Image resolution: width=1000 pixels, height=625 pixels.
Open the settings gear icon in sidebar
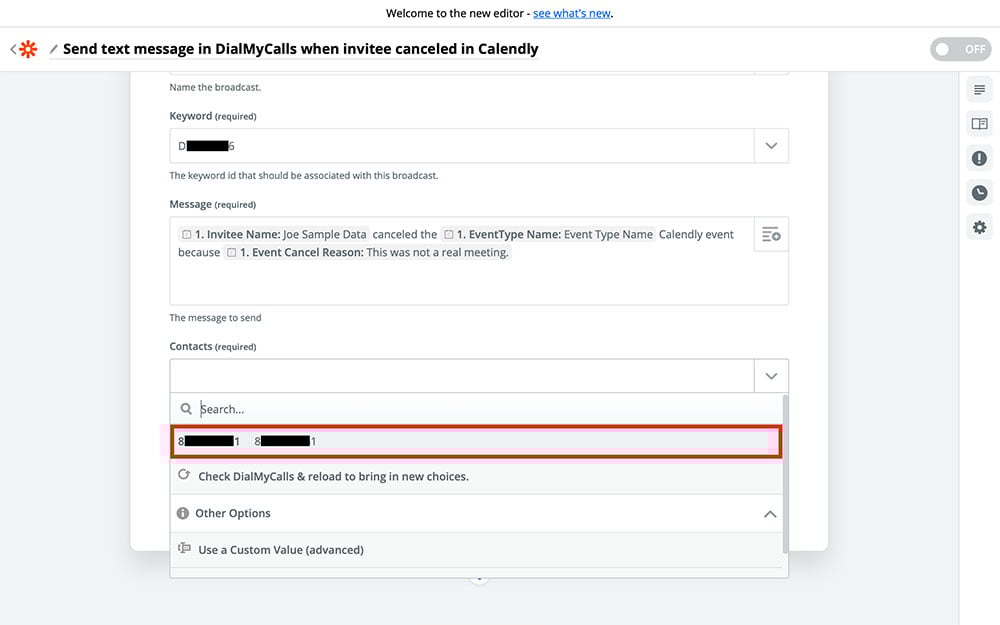pos(979,227)
